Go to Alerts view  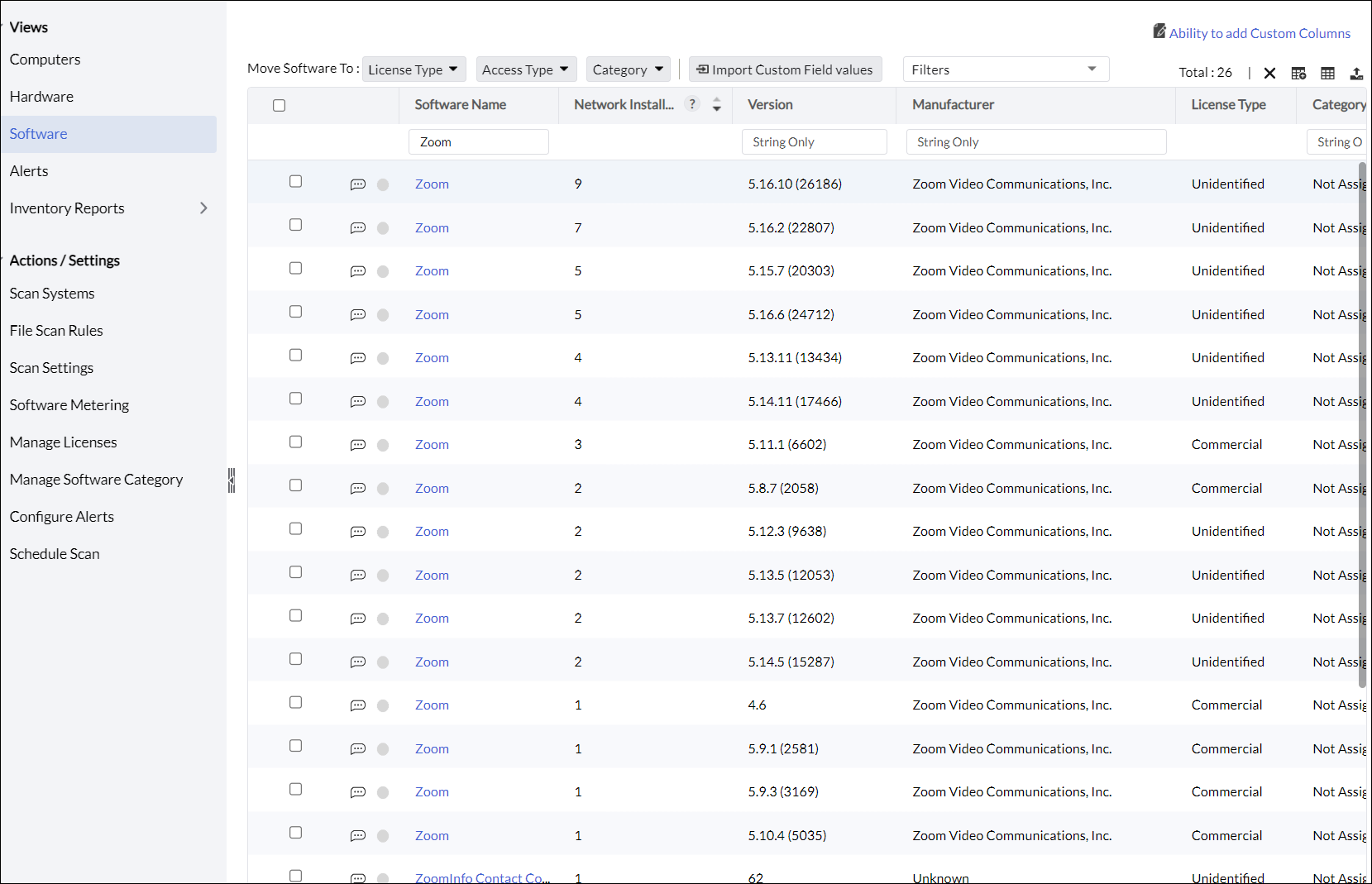click(29, 171)
